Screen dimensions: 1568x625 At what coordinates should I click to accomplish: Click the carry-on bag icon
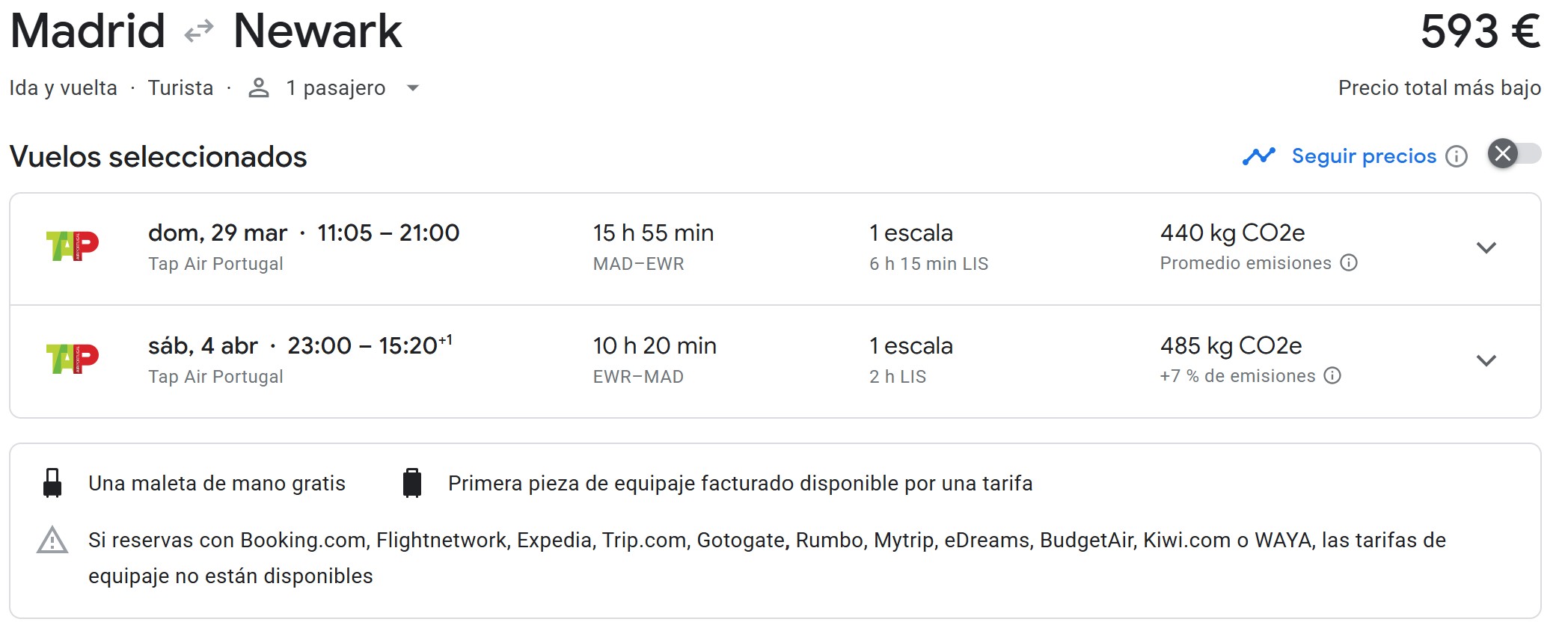[52, 483]
